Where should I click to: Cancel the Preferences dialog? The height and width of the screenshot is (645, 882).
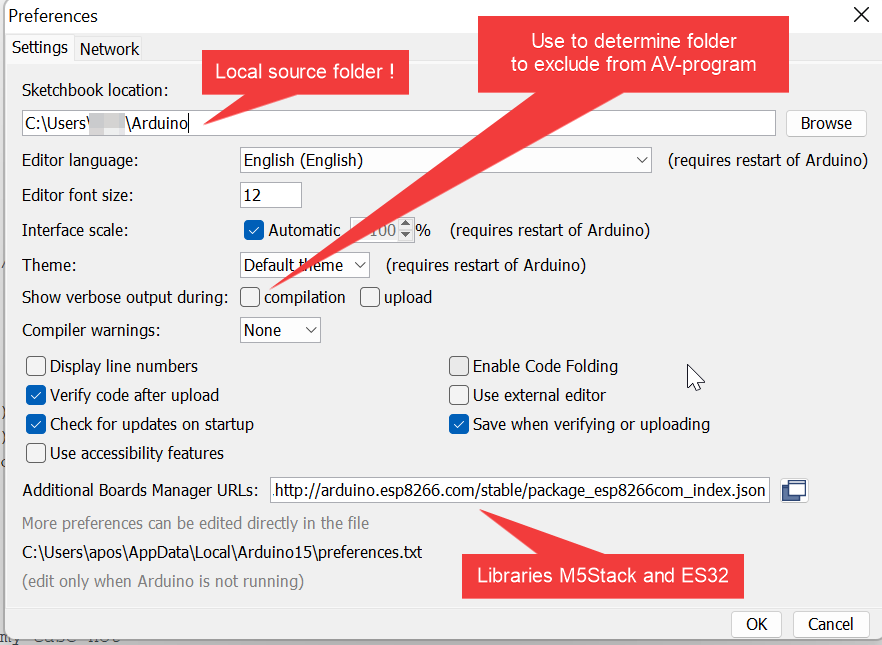[830, 624]
